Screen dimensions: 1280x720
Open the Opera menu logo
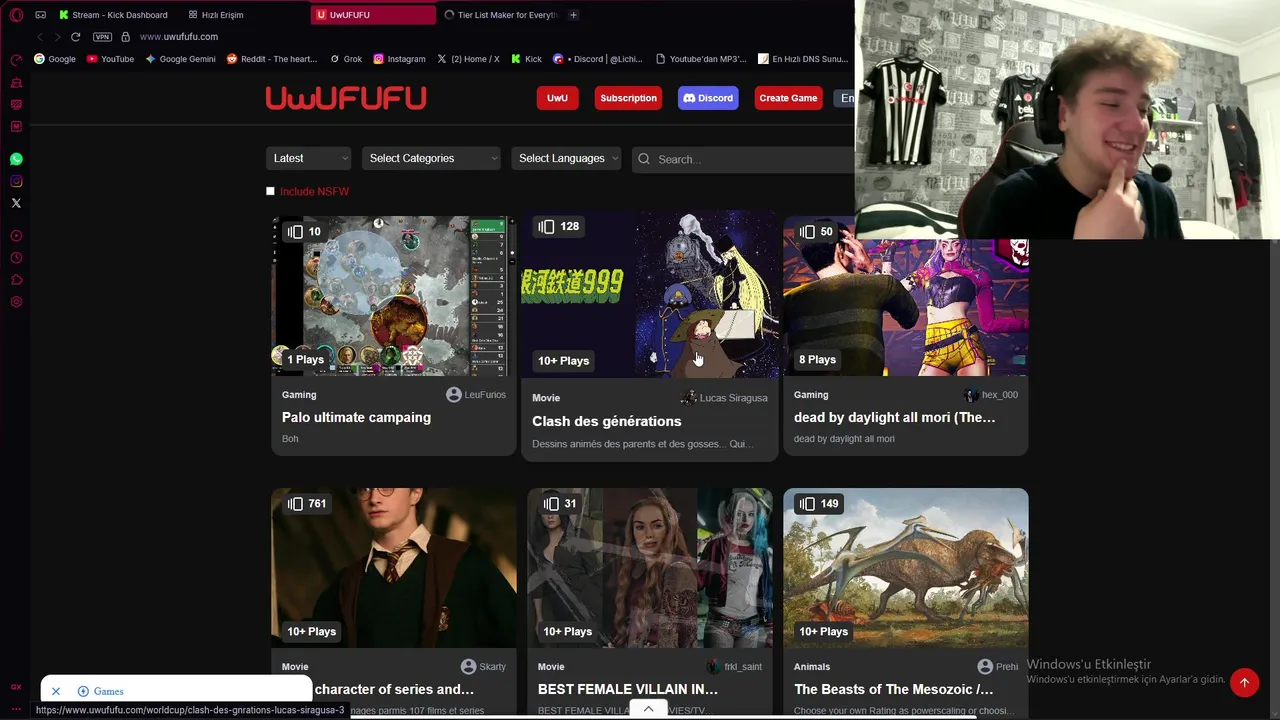(16, 15)
